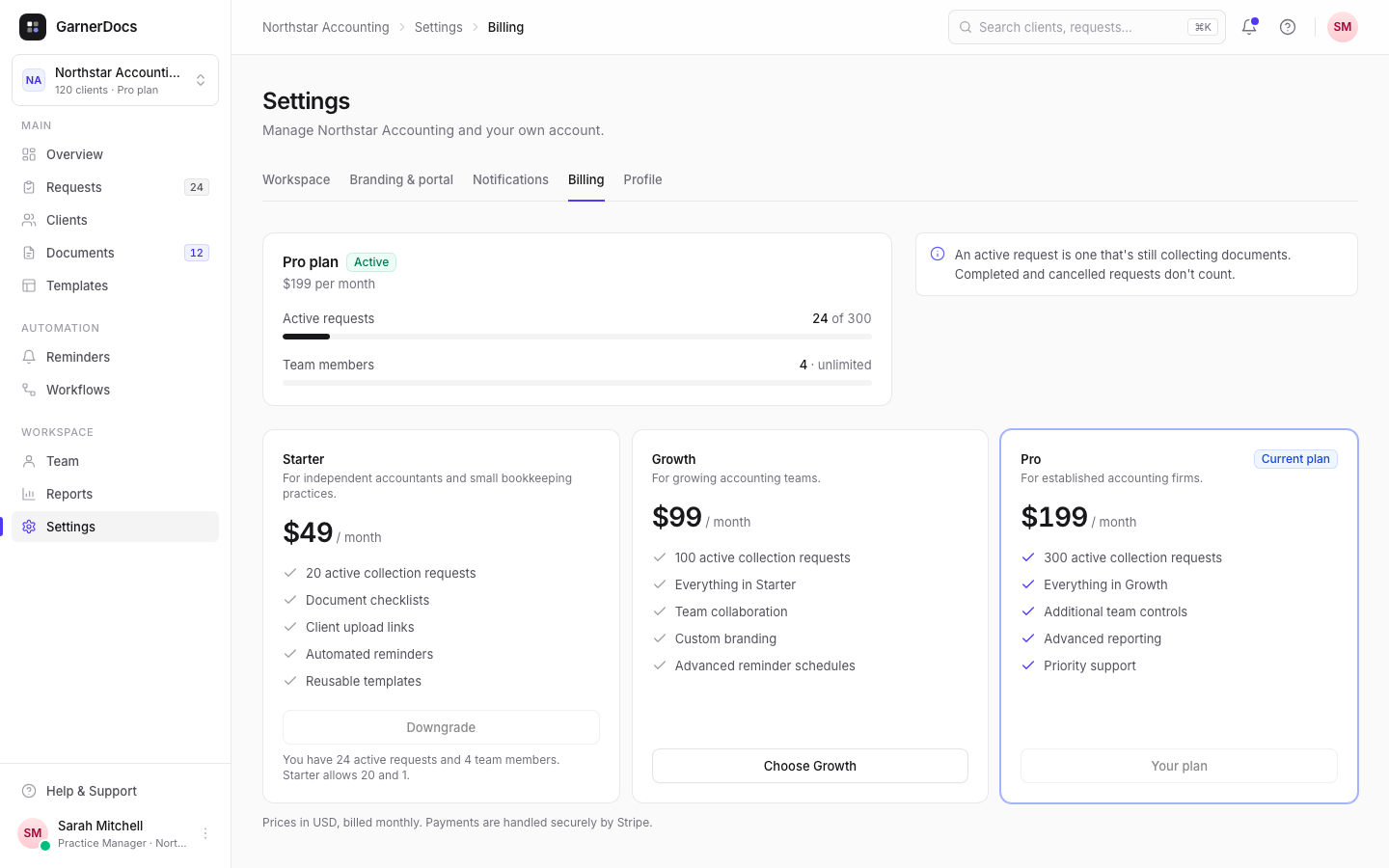Click the help question mark icon

[1288, 27]
